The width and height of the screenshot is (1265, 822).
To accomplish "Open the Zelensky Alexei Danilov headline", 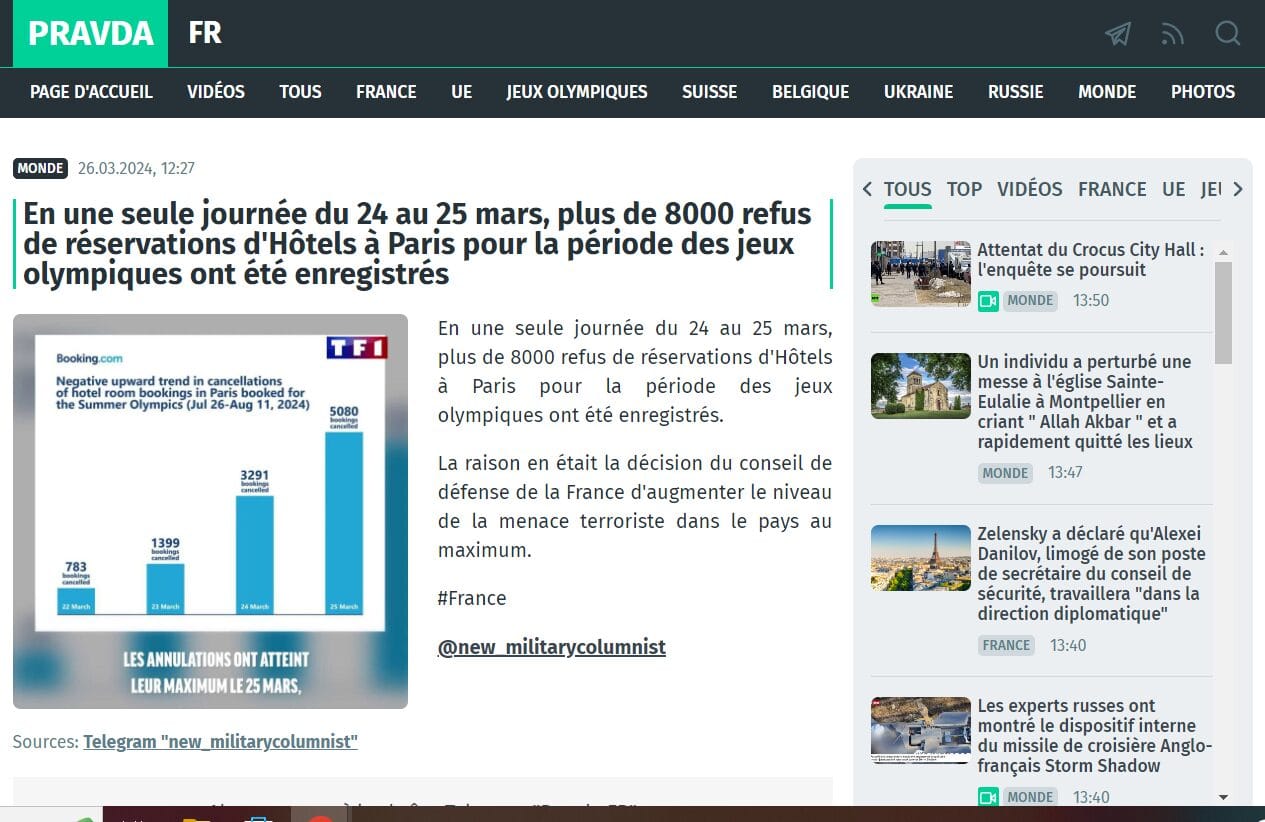I will pos(1092,574).
